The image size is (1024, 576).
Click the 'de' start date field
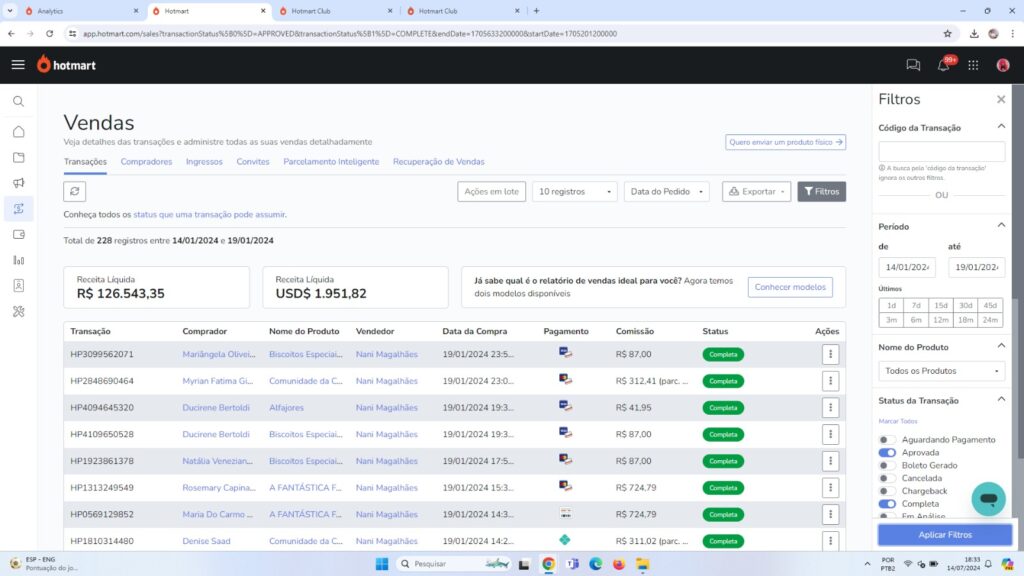906,267
